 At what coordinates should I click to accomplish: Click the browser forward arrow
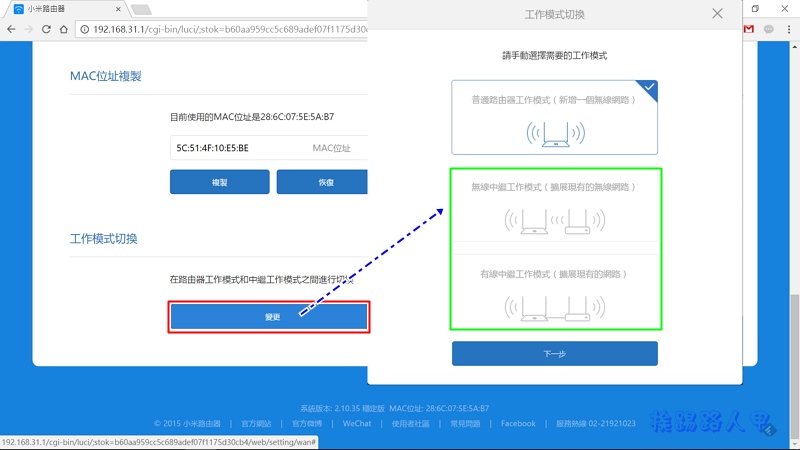pyautogui.click(x=29, y=29)
